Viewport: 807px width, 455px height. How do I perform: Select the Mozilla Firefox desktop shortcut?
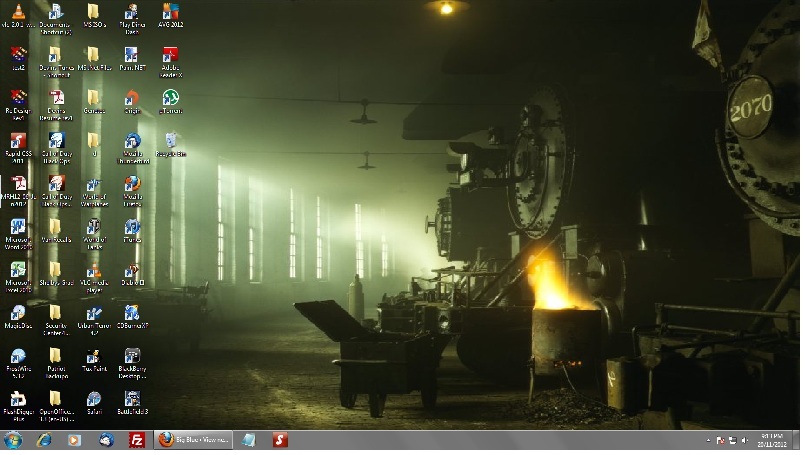[x=132, y=185]
